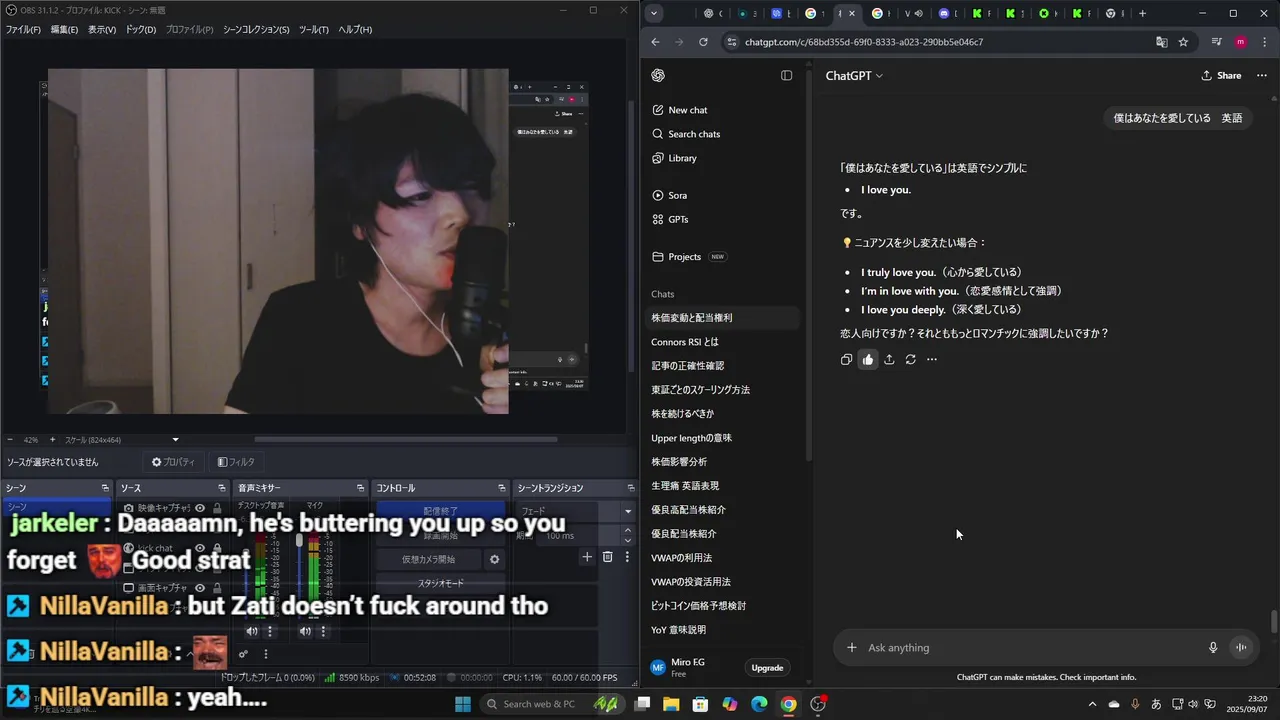Open Microsoft Edge from the taskbar
Screen dimensions: 1280x720
pos(759,704)
